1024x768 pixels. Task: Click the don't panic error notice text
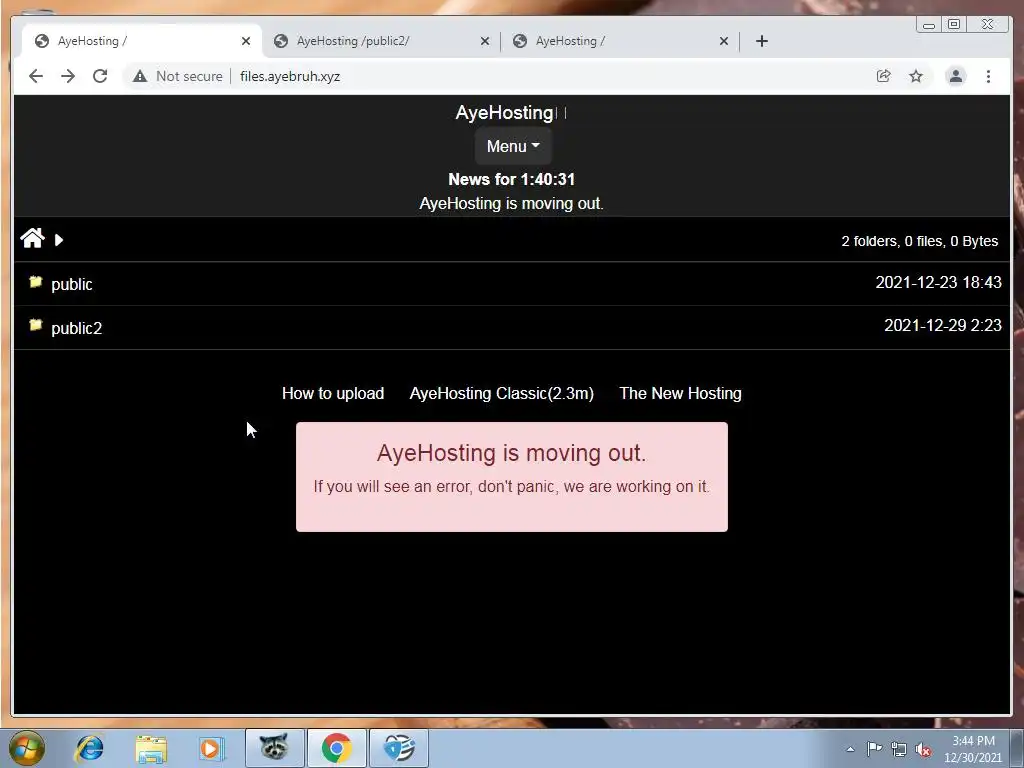pyautogui.click(x=511, y=487)
